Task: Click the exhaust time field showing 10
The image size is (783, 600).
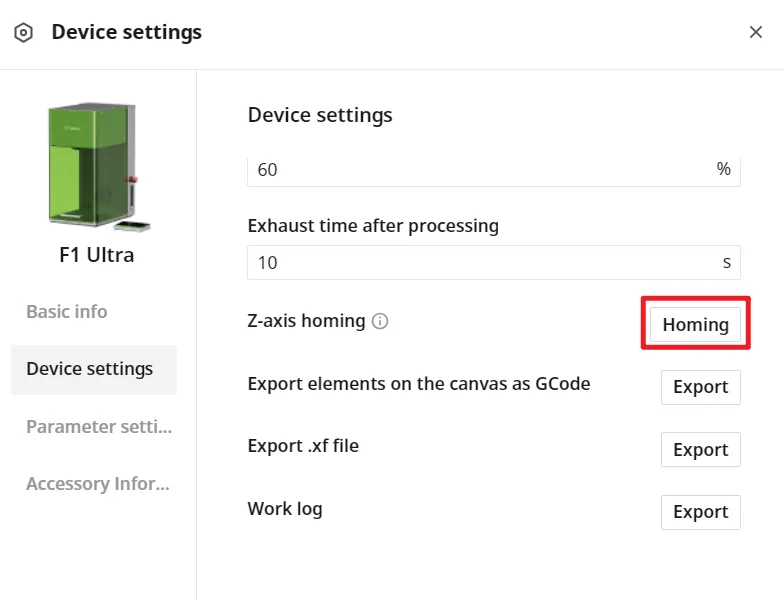Action: (494, 263)
